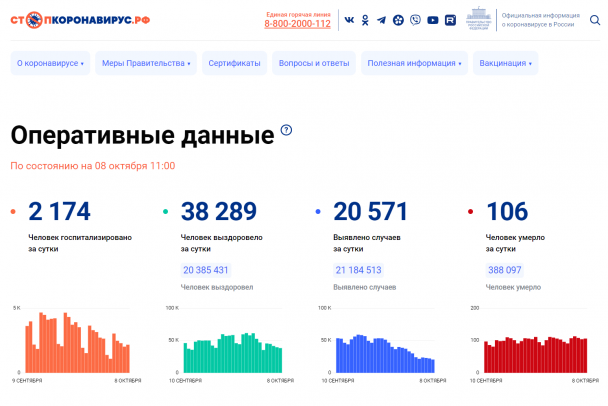Open the 'Вопросы и ответы' menu item
608x406 pixels.
coord(314,64)
